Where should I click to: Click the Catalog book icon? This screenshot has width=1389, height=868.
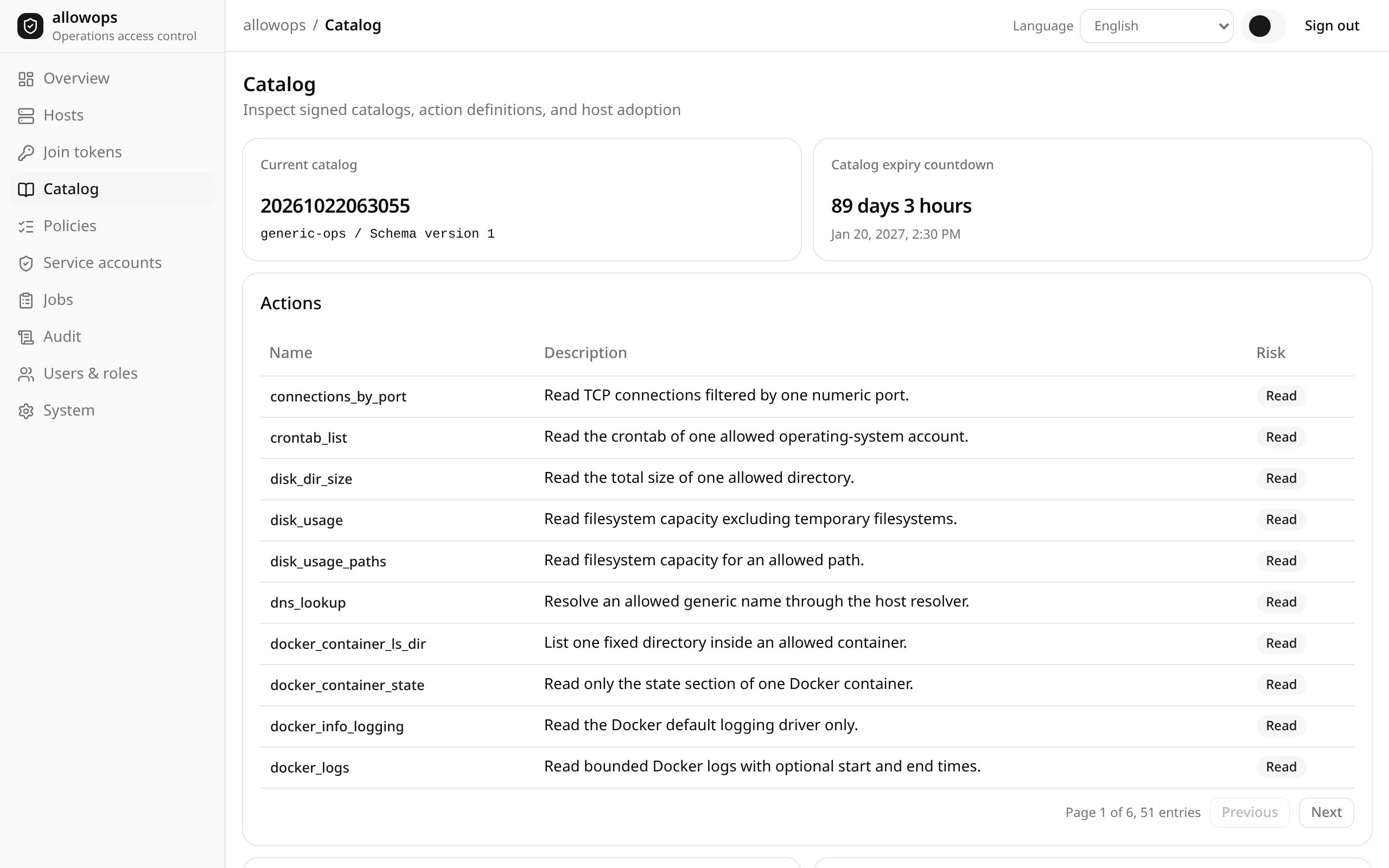pyautogui.click(x=26, y=189)
